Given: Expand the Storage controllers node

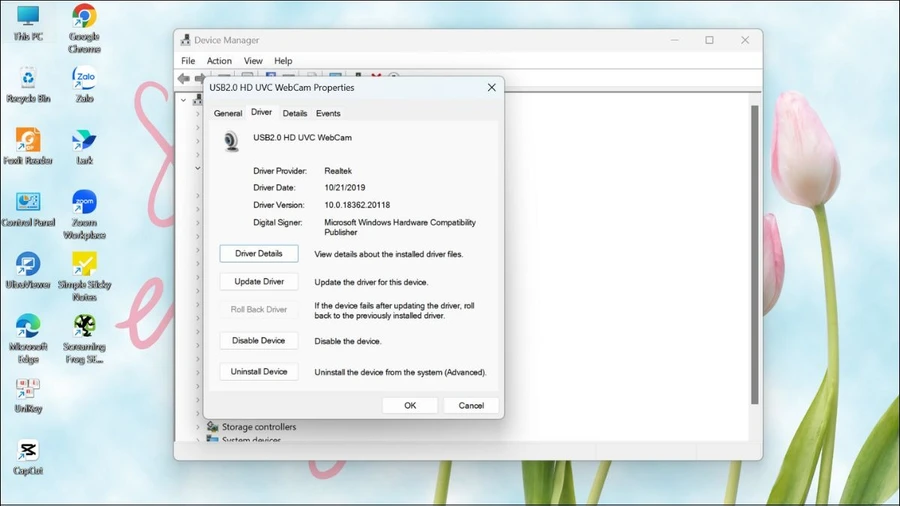Looking at the screenshot, I should (198, 427).
